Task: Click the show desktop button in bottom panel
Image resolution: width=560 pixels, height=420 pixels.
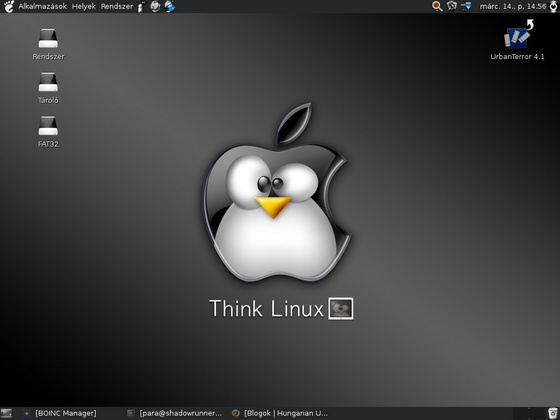Action: (6, 413)
